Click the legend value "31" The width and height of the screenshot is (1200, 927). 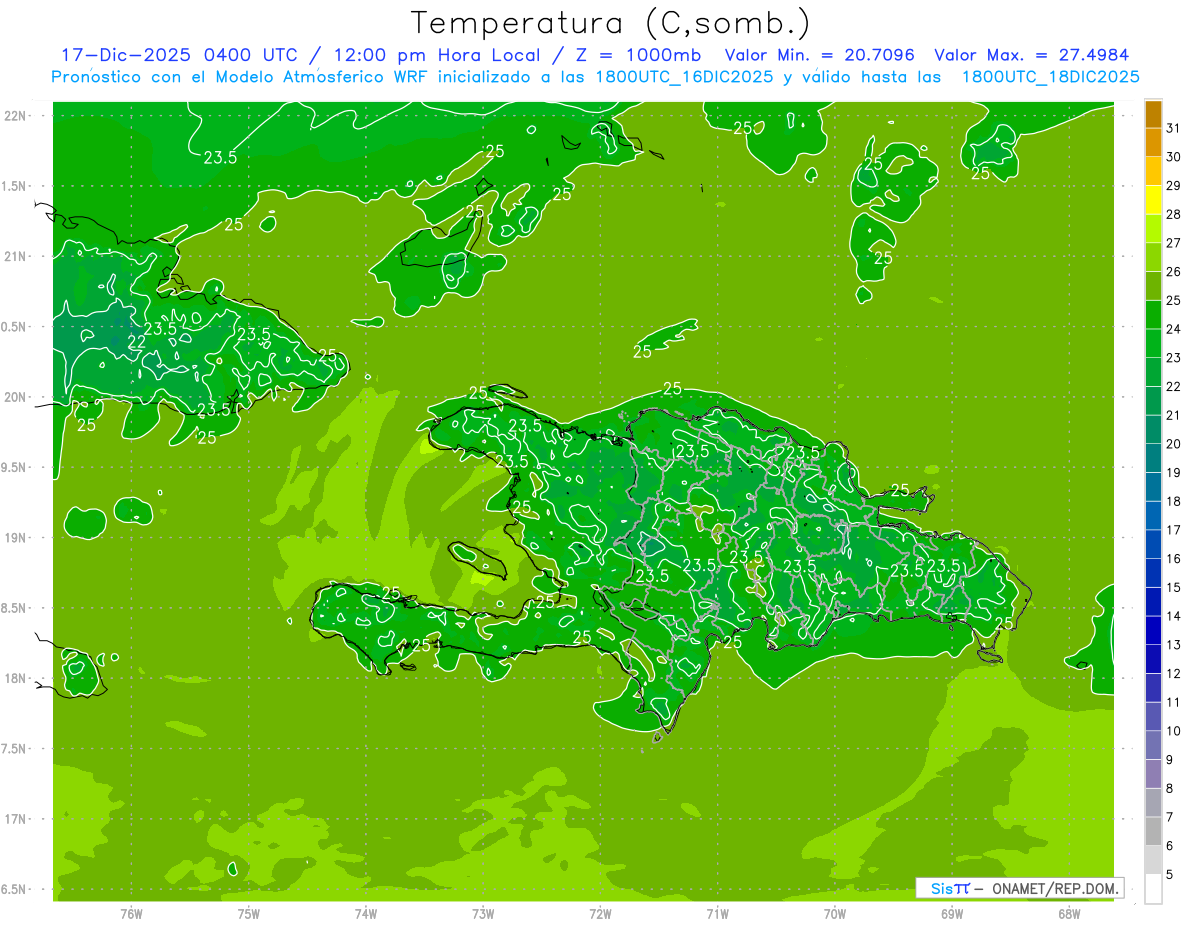point(1174,128)
